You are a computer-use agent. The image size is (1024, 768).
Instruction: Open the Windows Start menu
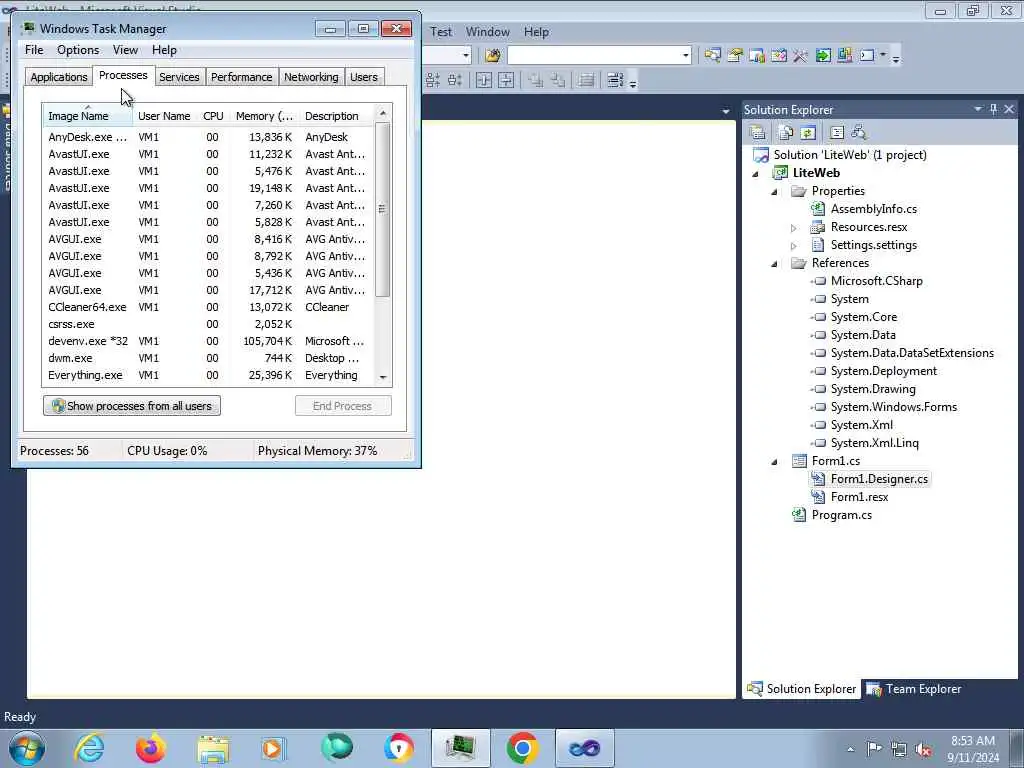pos(27,748)
